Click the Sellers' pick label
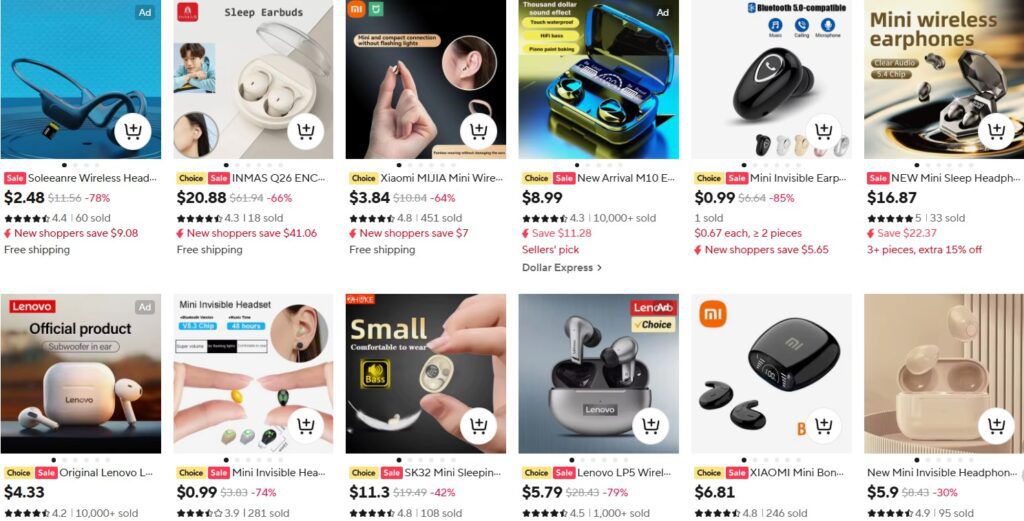This screenshot has width=1024, height=521. pos(551,250)
